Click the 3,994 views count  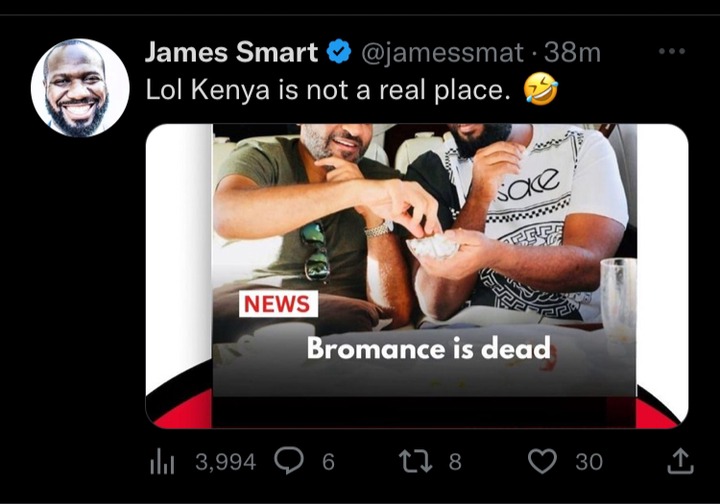point(225,461)
